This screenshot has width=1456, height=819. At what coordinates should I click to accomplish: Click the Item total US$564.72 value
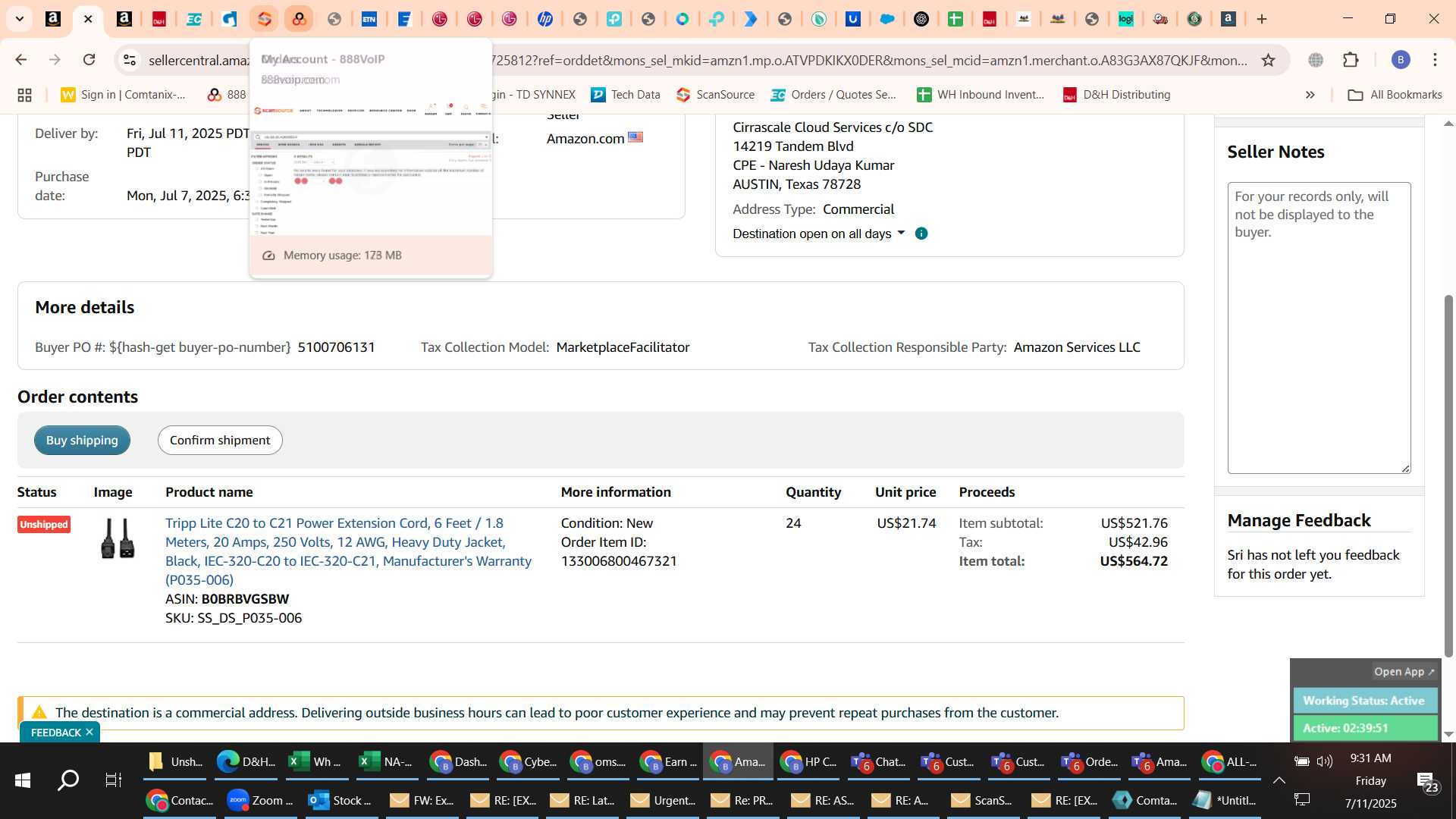tap(1134, 561)
